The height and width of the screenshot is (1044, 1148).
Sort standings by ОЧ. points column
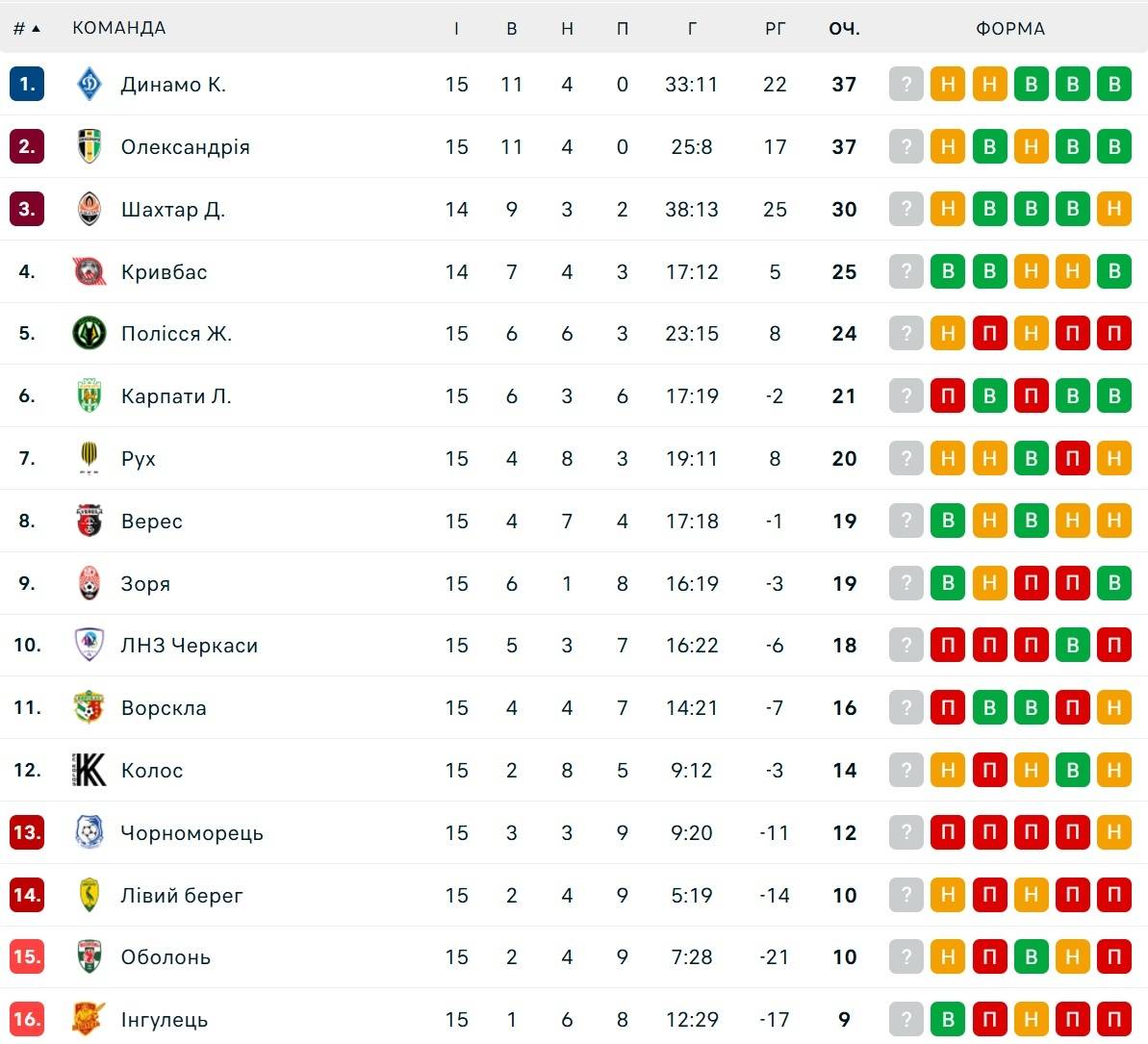[844, 29]
